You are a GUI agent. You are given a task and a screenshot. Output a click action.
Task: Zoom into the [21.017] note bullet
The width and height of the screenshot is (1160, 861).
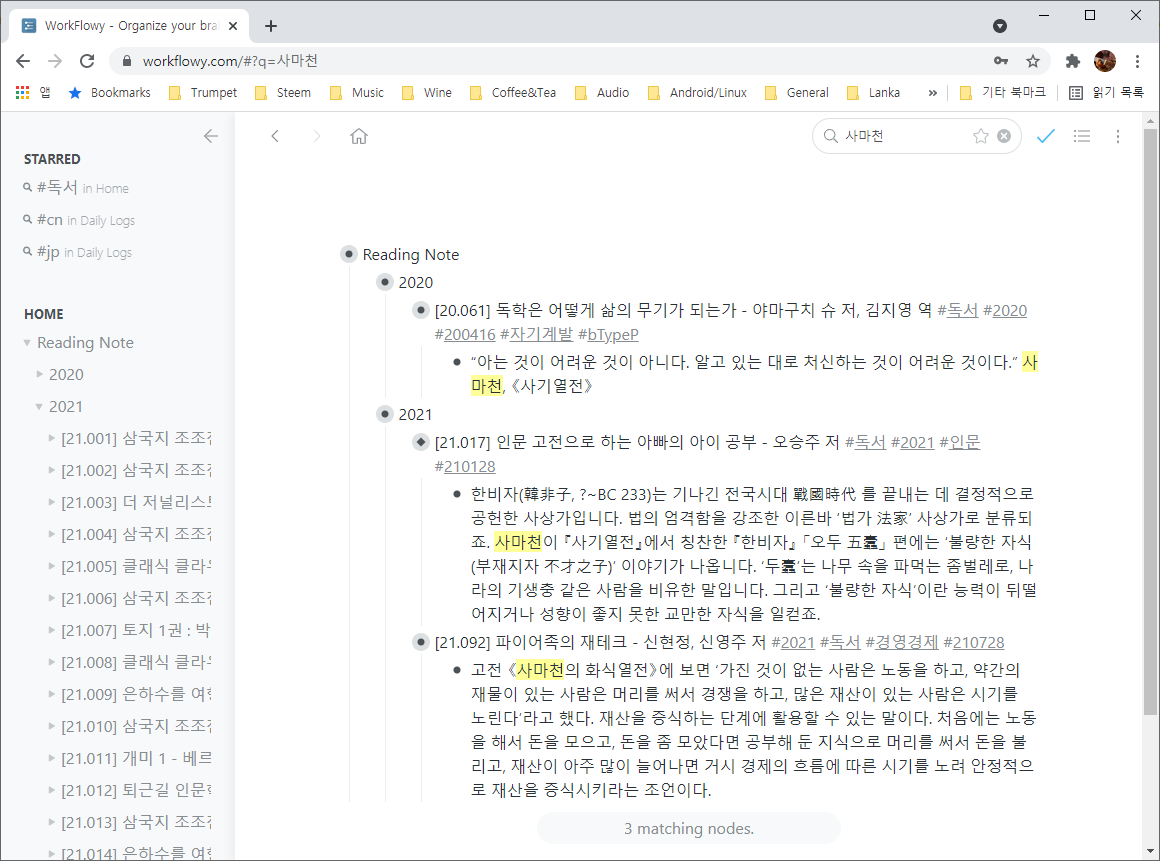pyautogui.click(x=421, y=442)
